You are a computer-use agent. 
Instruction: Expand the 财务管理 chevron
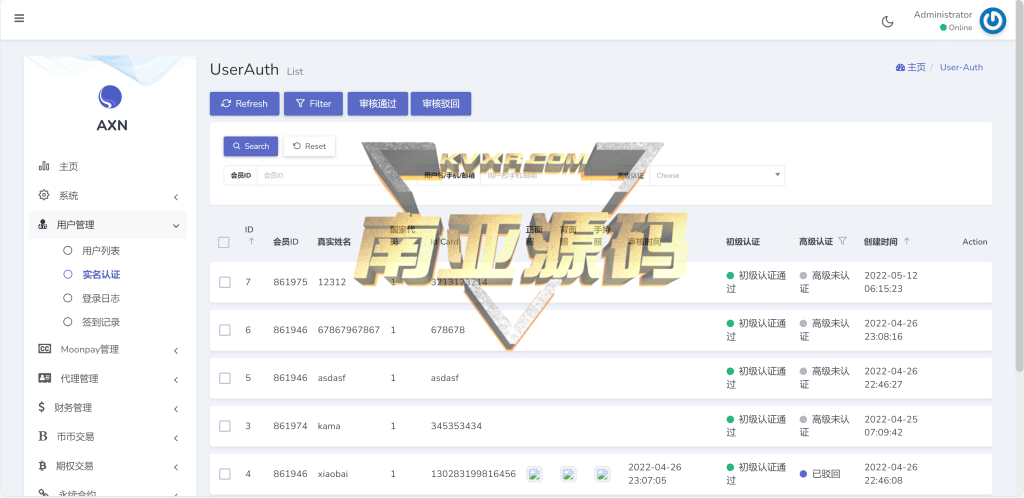point(176,409)
